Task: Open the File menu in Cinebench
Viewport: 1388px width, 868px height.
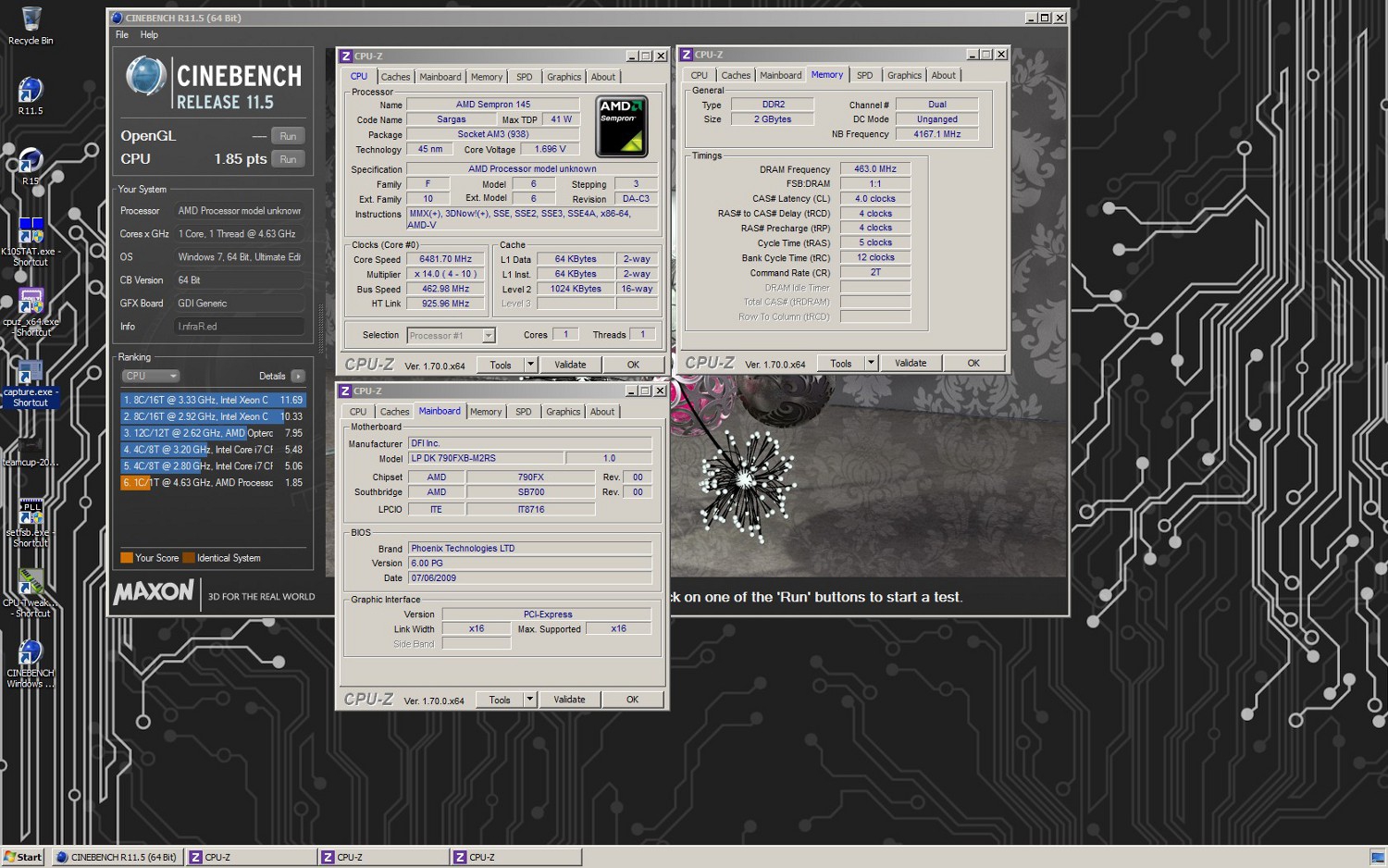Action: click(x=122, y=35)
